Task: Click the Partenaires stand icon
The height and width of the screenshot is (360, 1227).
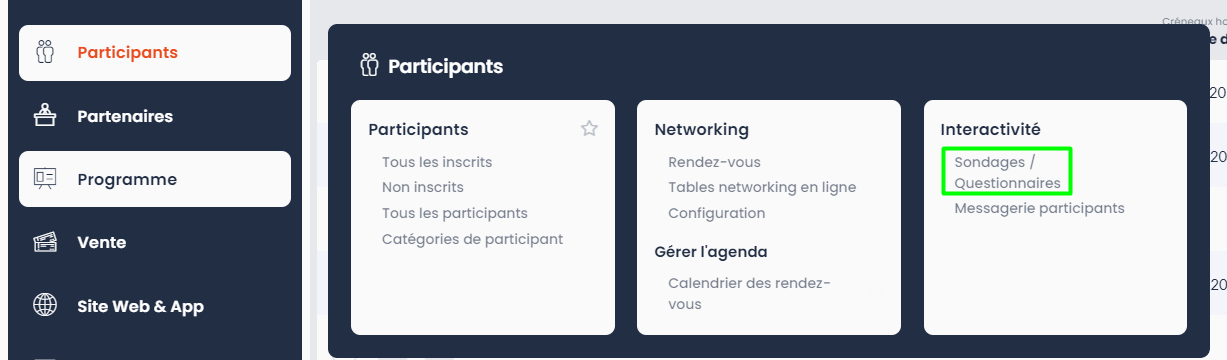Action: (x=44, y=116)
